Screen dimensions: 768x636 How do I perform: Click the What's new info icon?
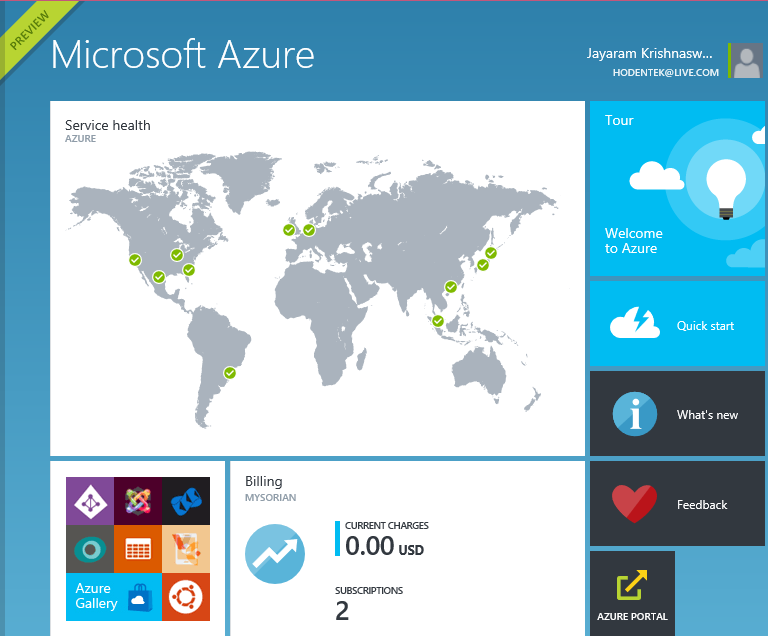635,414
